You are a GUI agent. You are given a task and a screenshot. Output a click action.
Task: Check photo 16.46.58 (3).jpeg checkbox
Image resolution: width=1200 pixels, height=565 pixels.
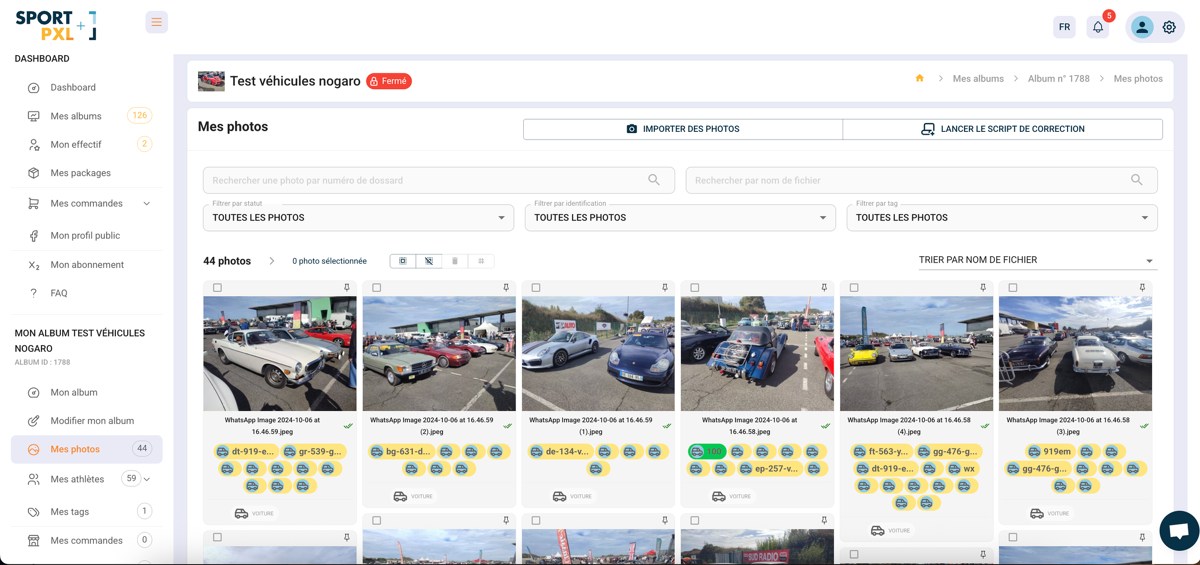point(1012,288)
